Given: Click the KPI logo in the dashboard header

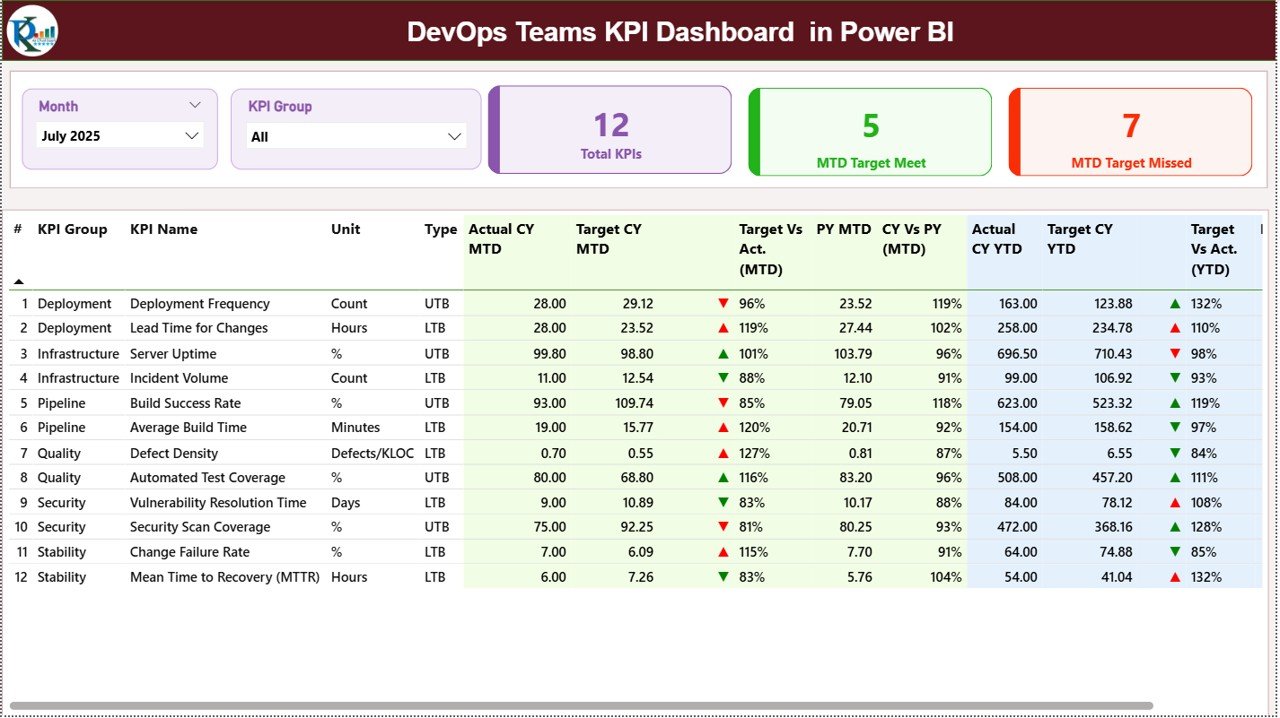Looking at the screenshot, I should (x=31, y=31).
